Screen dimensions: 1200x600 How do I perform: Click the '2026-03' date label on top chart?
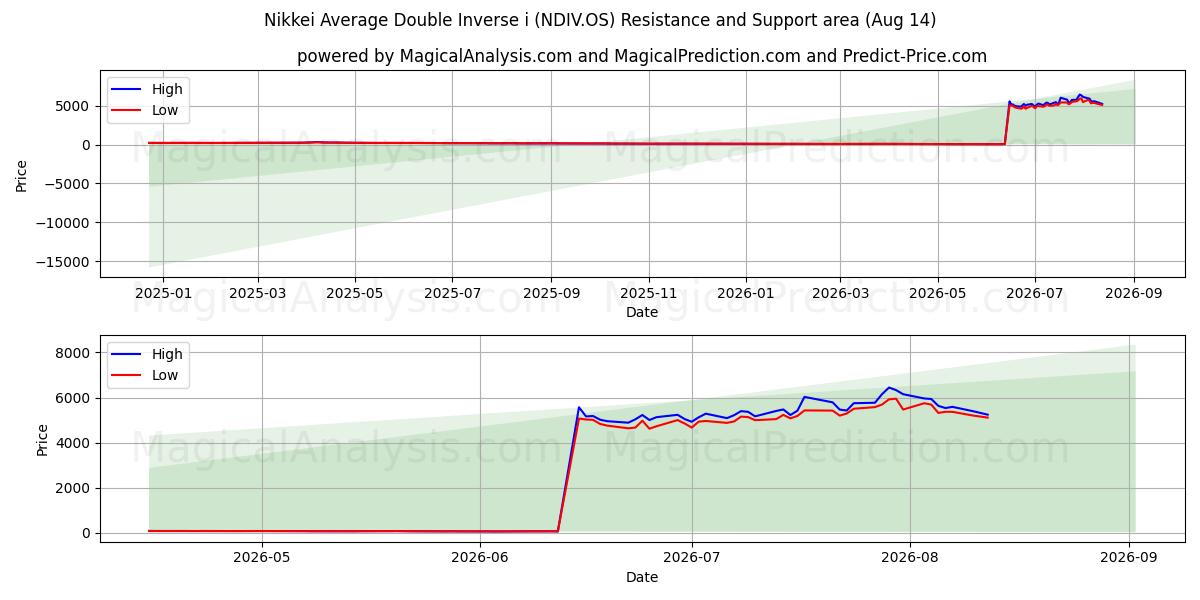pos(840,293)
